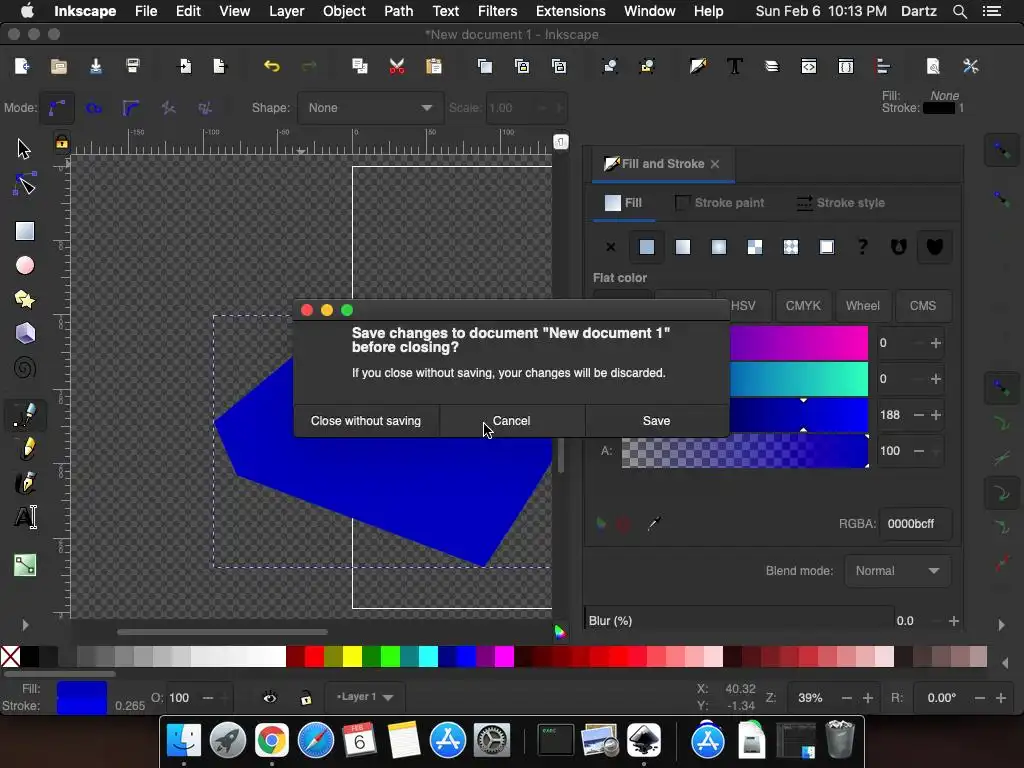The width and height of the screenshot is (1024, 768).
Task: Increase the first color channel value
Action: [x=936, y=343]
